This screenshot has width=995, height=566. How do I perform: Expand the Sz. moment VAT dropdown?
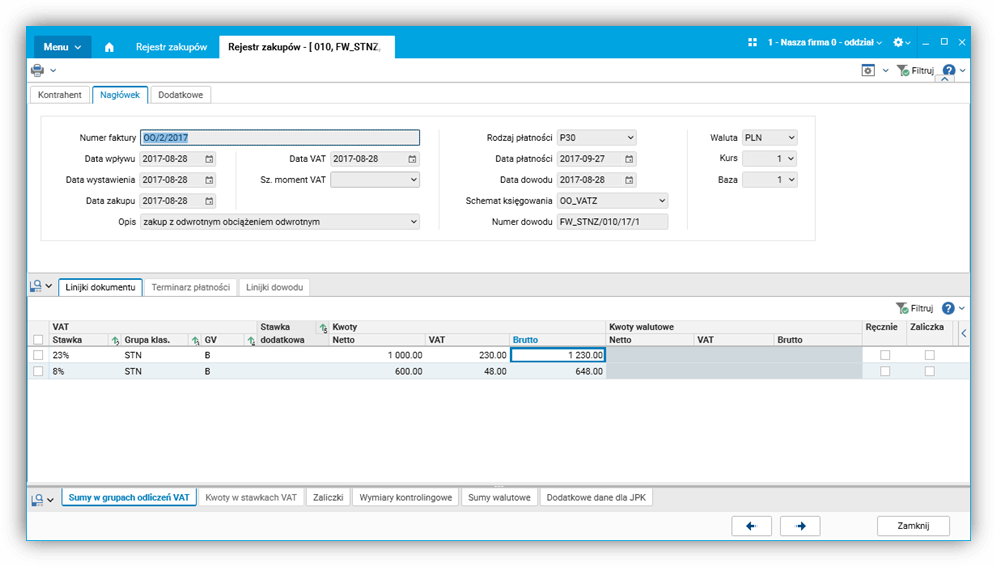point(413,180)
